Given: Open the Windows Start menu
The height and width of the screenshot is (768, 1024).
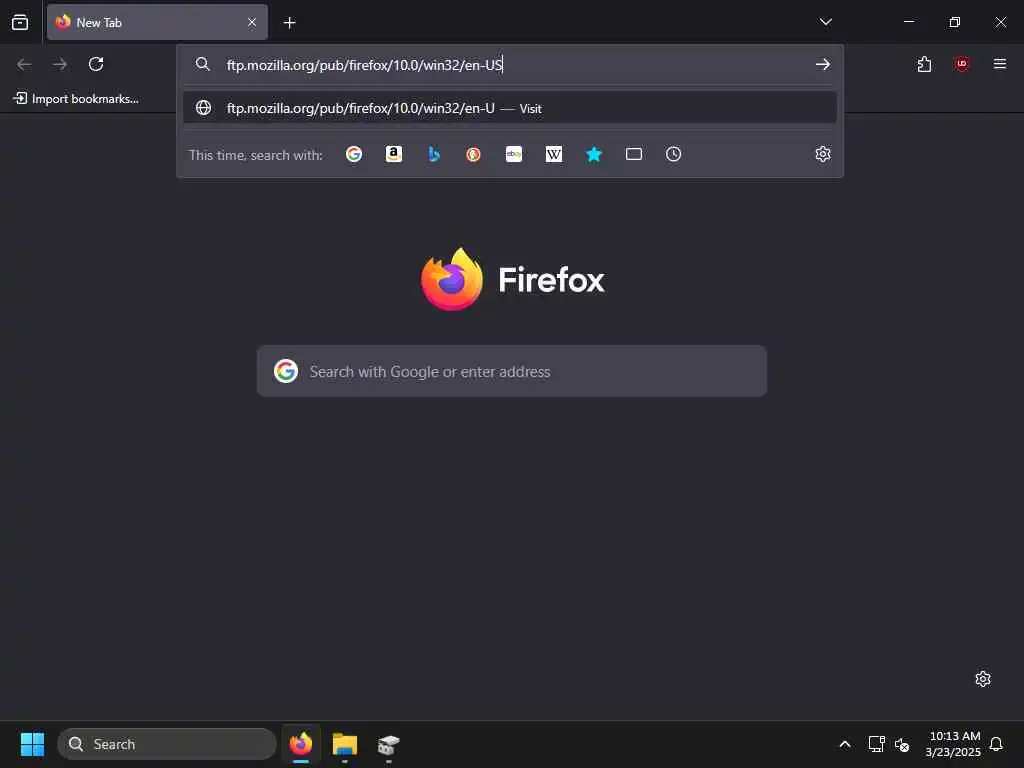Looking at the screenshot, I should click(32, 744).
